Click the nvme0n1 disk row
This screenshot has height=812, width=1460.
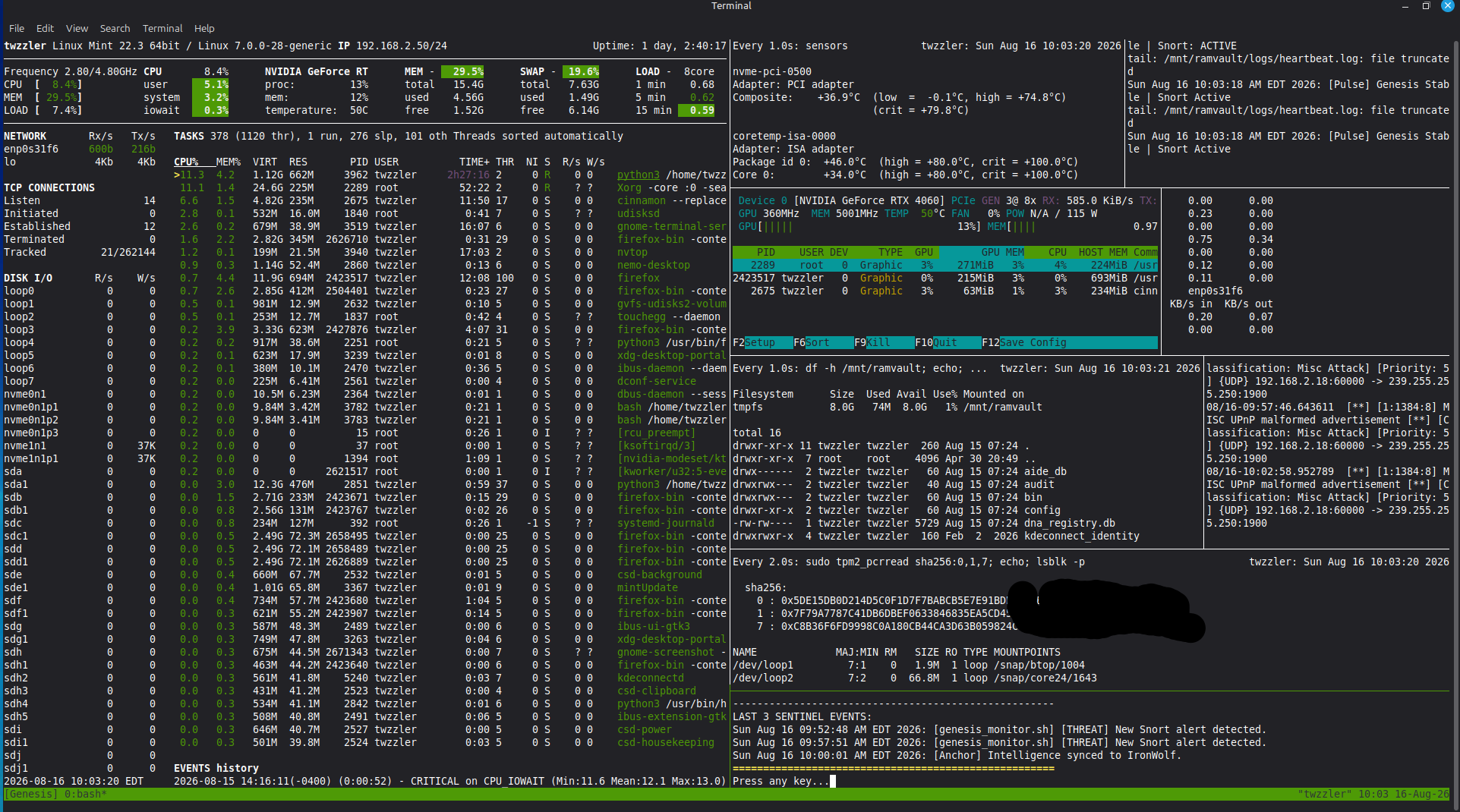pos(80,394)
